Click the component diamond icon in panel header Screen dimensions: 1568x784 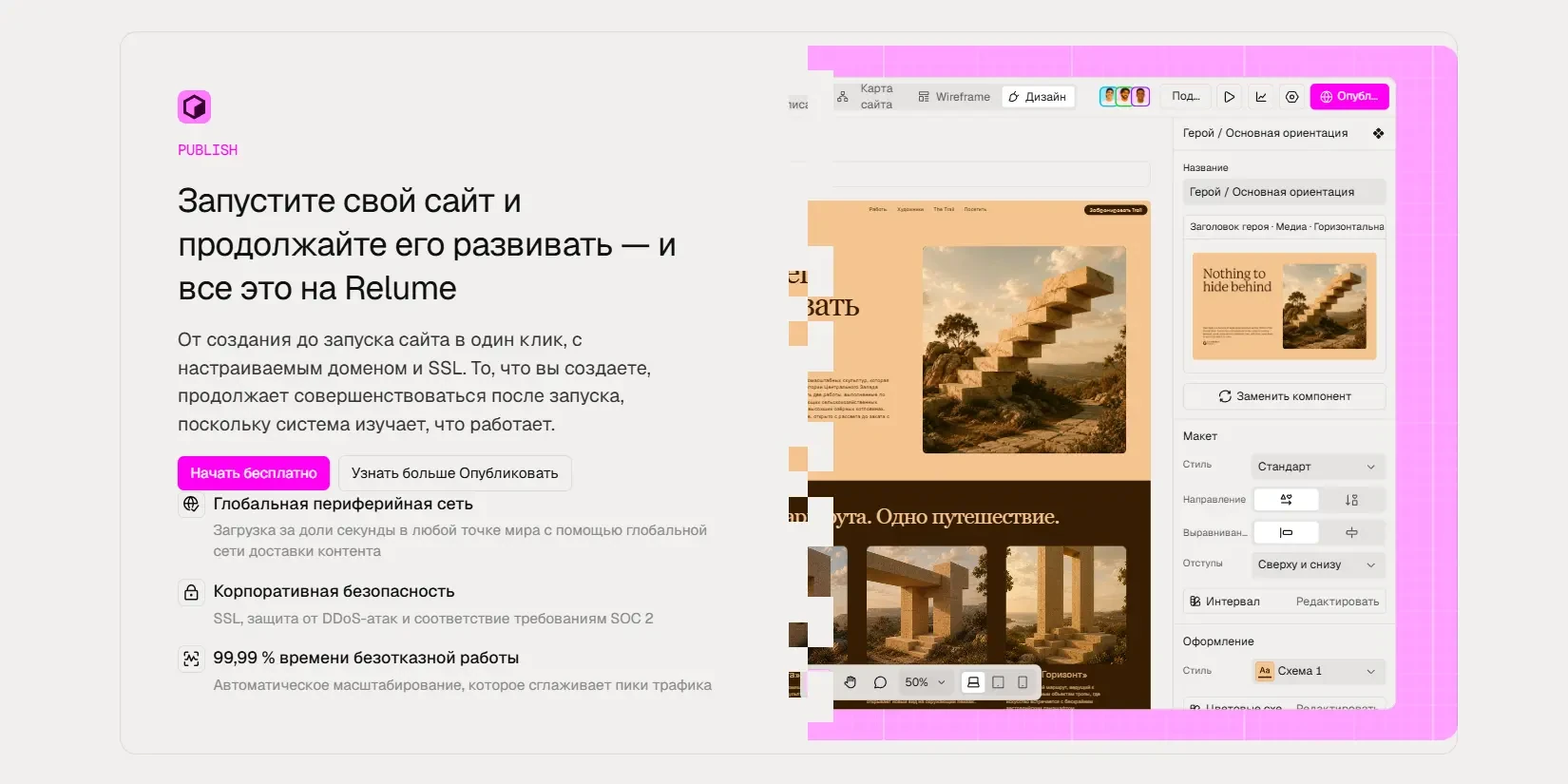[1378, 133]
